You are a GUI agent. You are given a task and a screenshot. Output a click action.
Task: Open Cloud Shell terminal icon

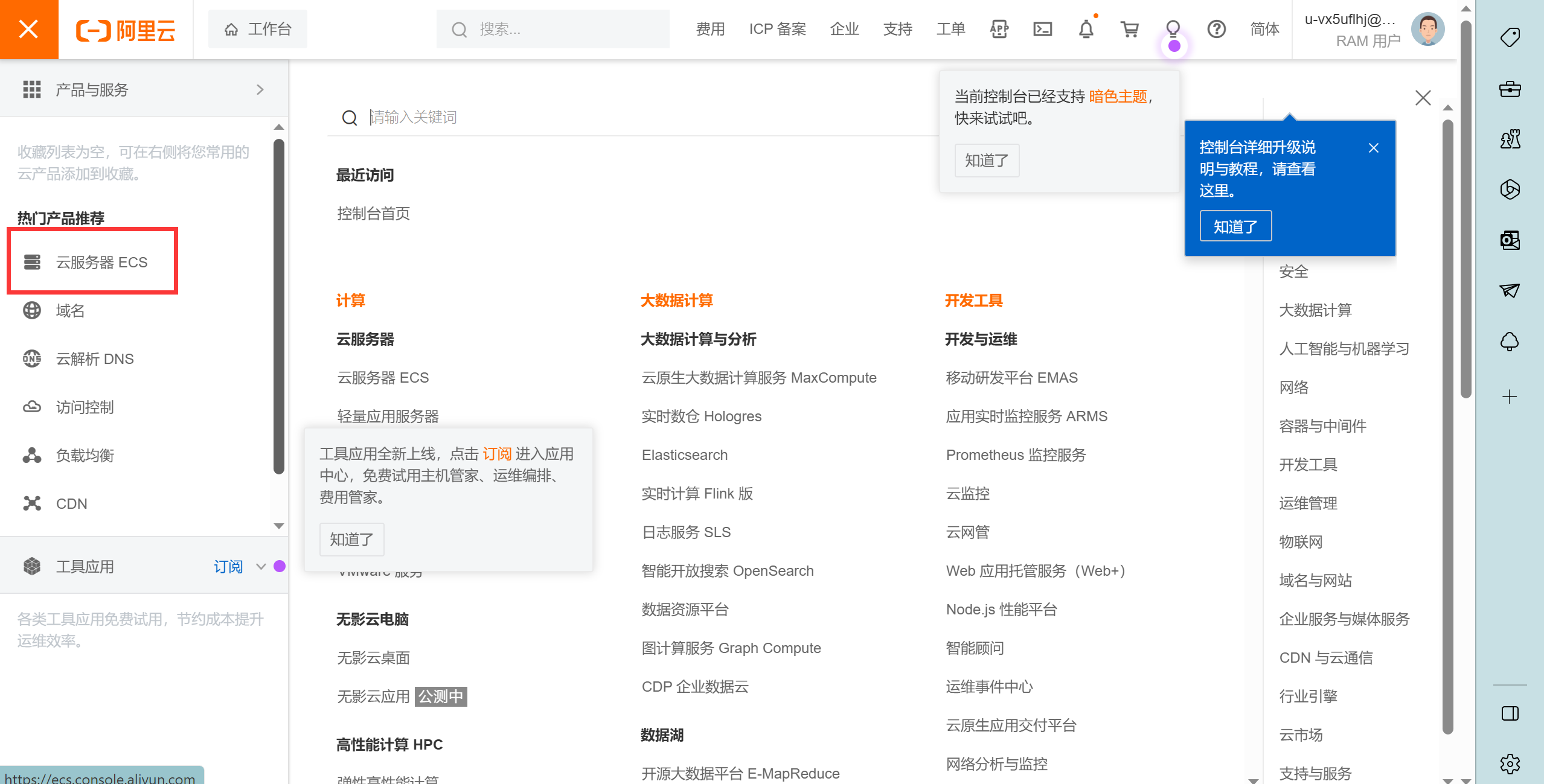pos(1042,29)
